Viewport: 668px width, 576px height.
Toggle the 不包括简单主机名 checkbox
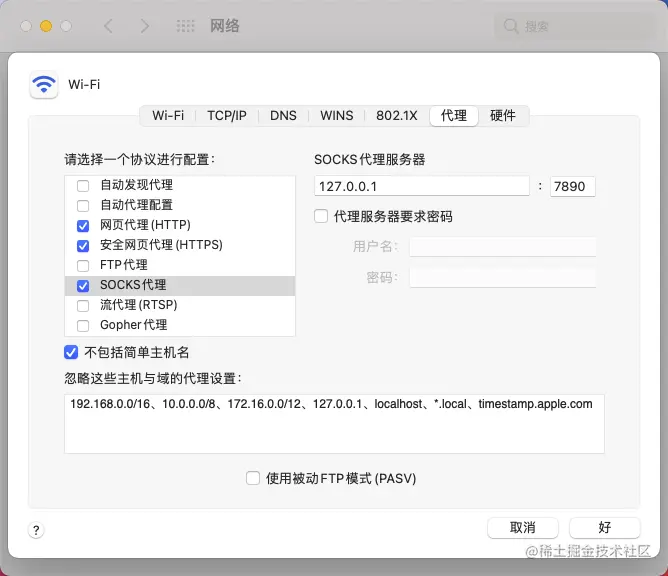coord(71,352)
